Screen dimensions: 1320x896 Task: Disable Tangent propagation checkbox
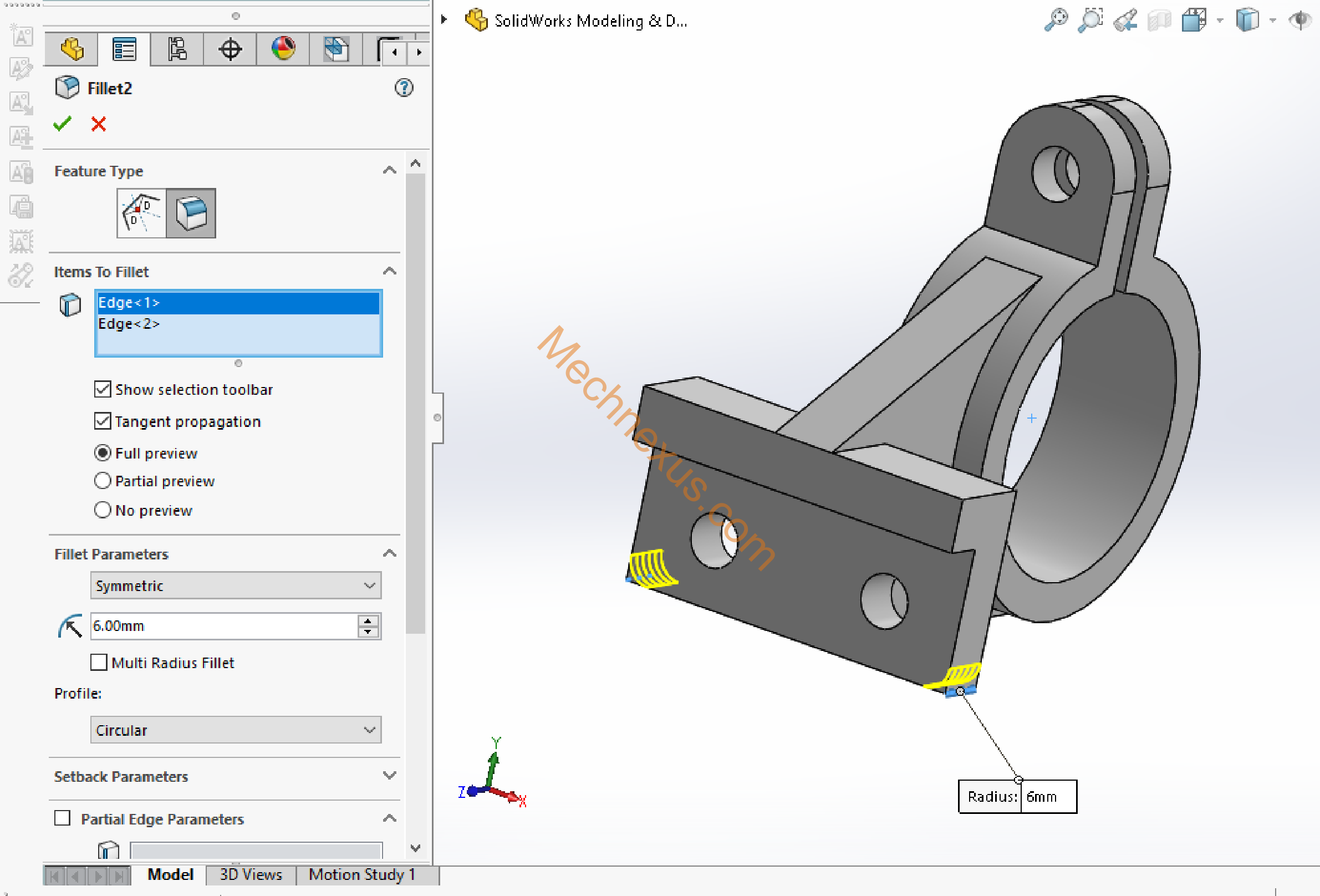coord(102,421)
